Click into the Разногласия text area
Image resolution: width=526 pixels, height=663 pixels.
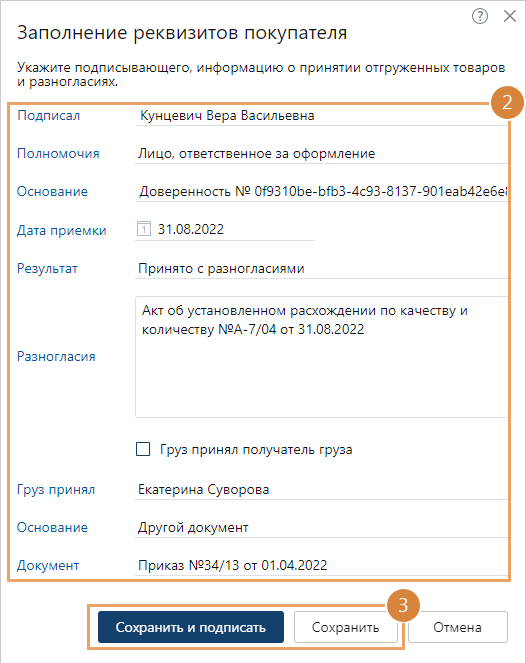pyautogui.click(x=322, y=357)
